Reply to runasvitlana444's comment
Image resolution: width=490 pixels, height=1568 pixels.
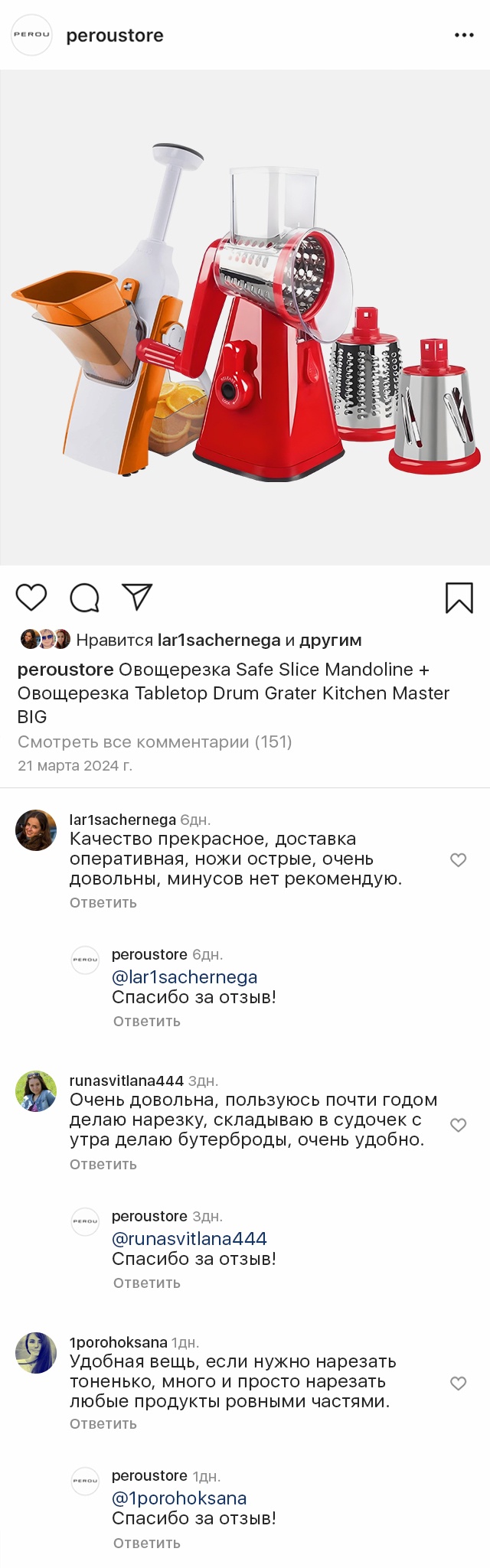tap(103, 1165)
